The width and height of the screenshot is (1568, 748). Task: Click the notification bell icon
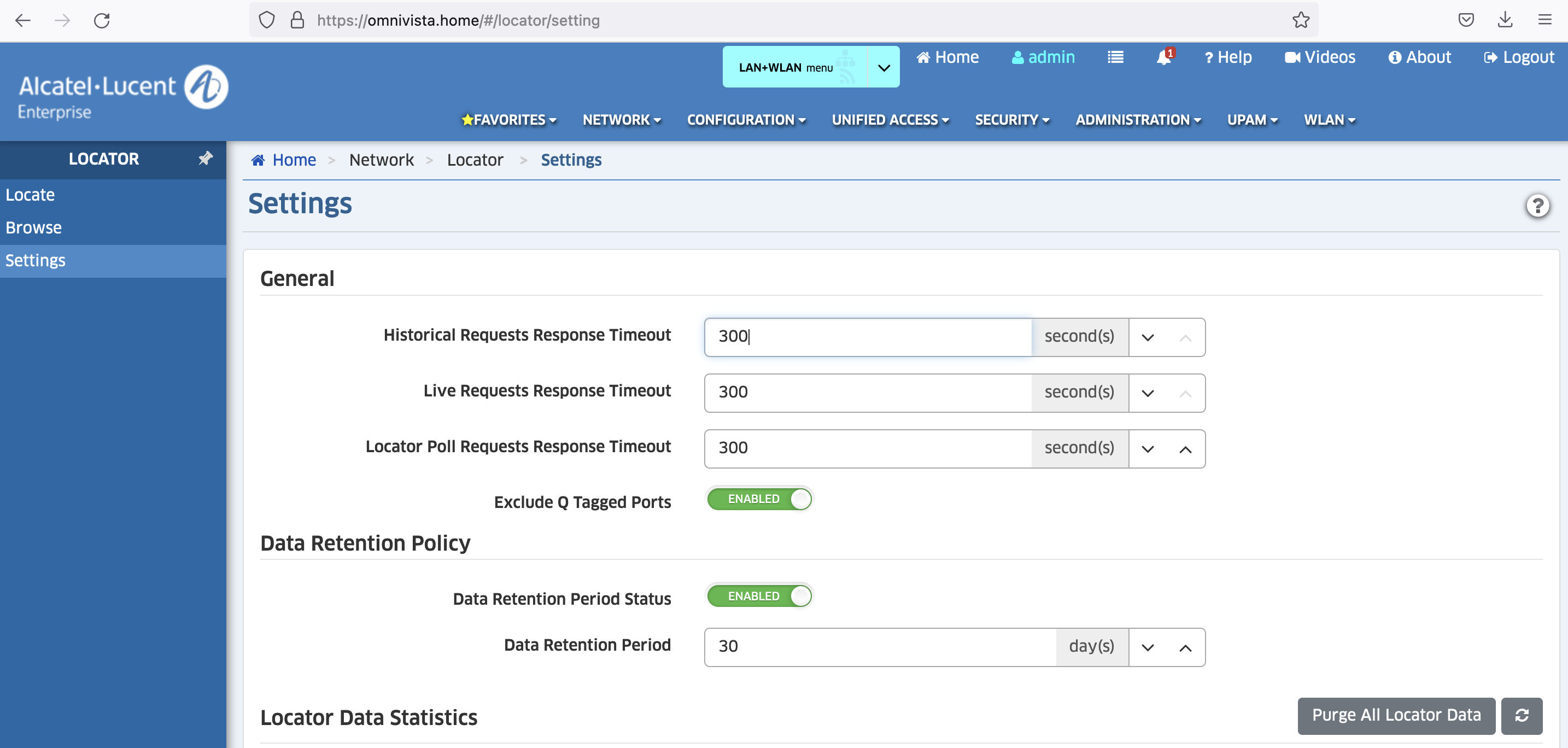[1163, 57]
